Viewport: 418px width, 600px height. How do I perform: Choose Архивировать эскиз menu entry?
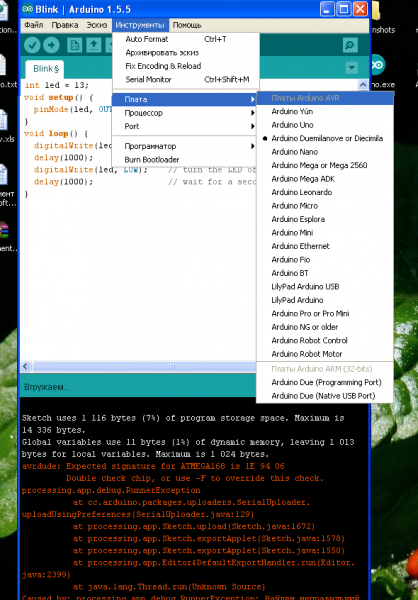(186, 52)
